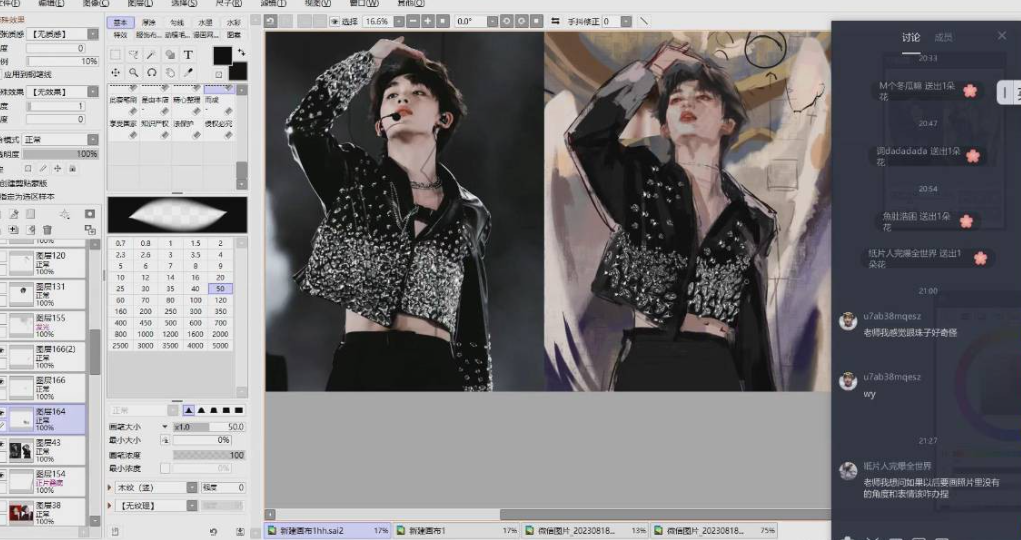Select the Shape tool icon

(x=170, y=55)
